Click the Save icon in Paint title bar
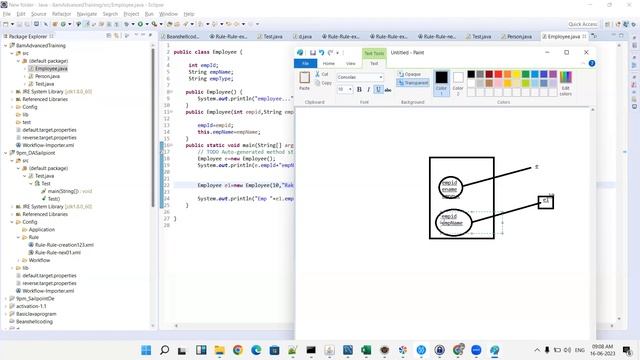The height and width of the screenshot is (360, 640). 313,53
